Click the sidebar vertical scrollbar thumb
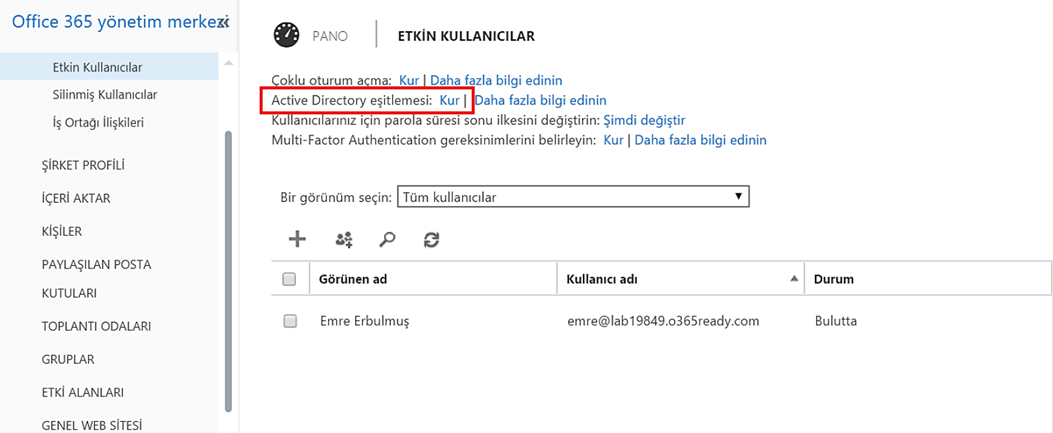 [x=228, y=271]
